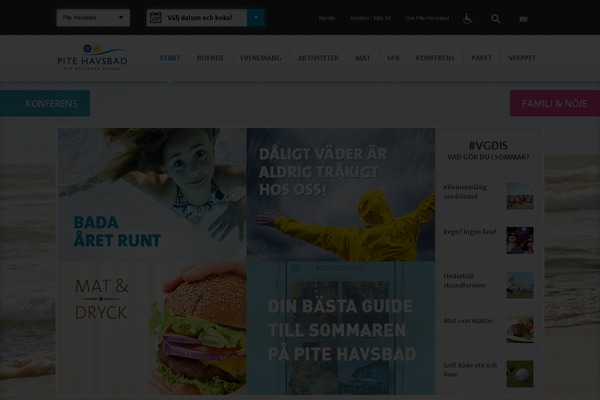Open the 'Golf både ute och inne' link
Screen dimensions: 600x400
[470, 370]
